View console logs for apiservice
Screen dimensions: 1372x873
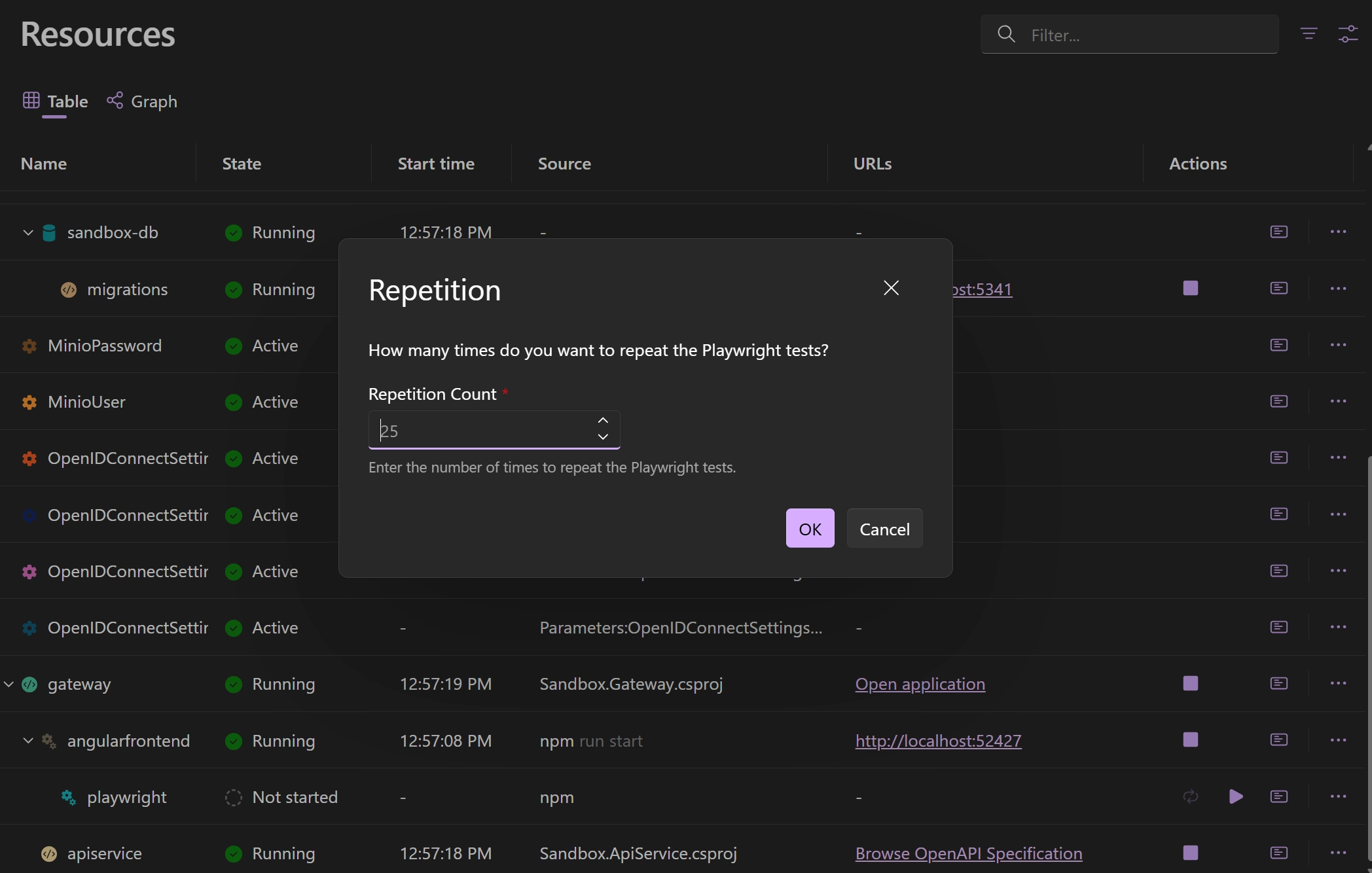[x=1278, y=853]
